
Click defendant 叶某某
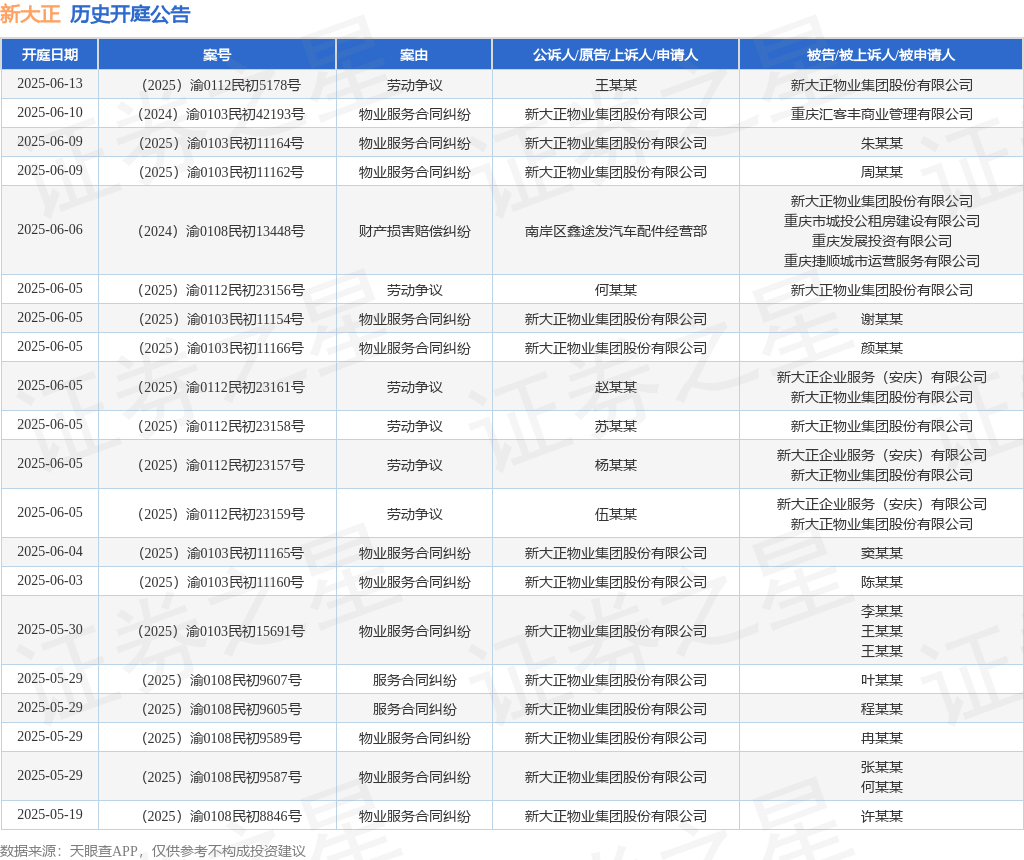[x=881, y=680]
